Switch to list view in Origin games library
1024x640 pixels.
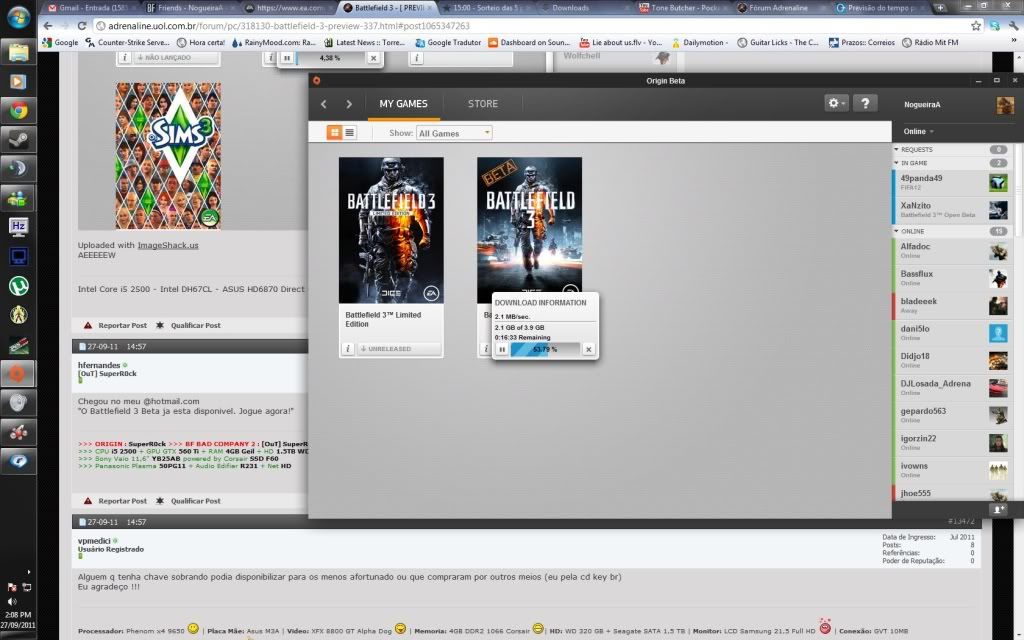pos(352,131)
